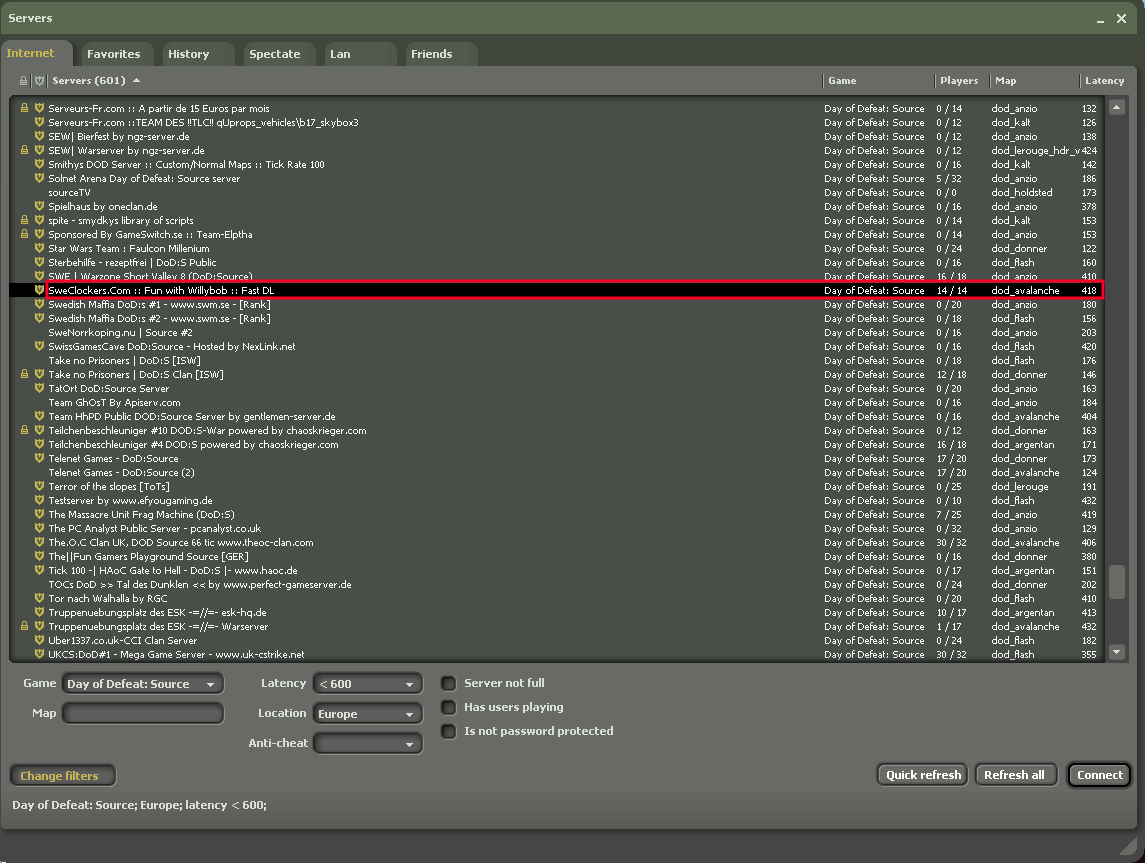Tick the Is not password protected checkbox
The height and width of the screenshot is (863, 1145).
pos(449,732)
